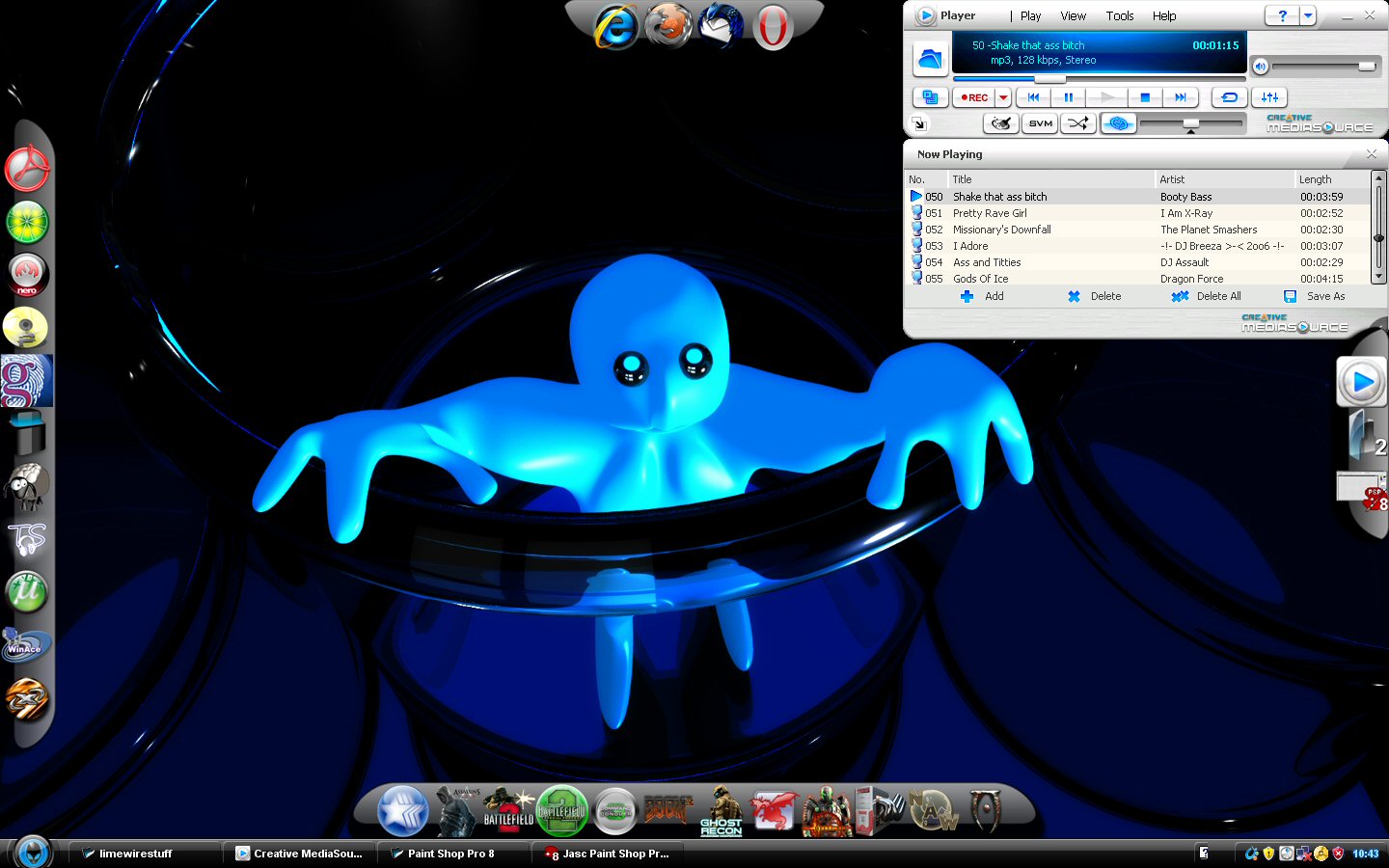The height and width of the screenshot is (868, 1389).
Task: Launch the green Battlefield 2 icon
Action: (x=561, y=810)
